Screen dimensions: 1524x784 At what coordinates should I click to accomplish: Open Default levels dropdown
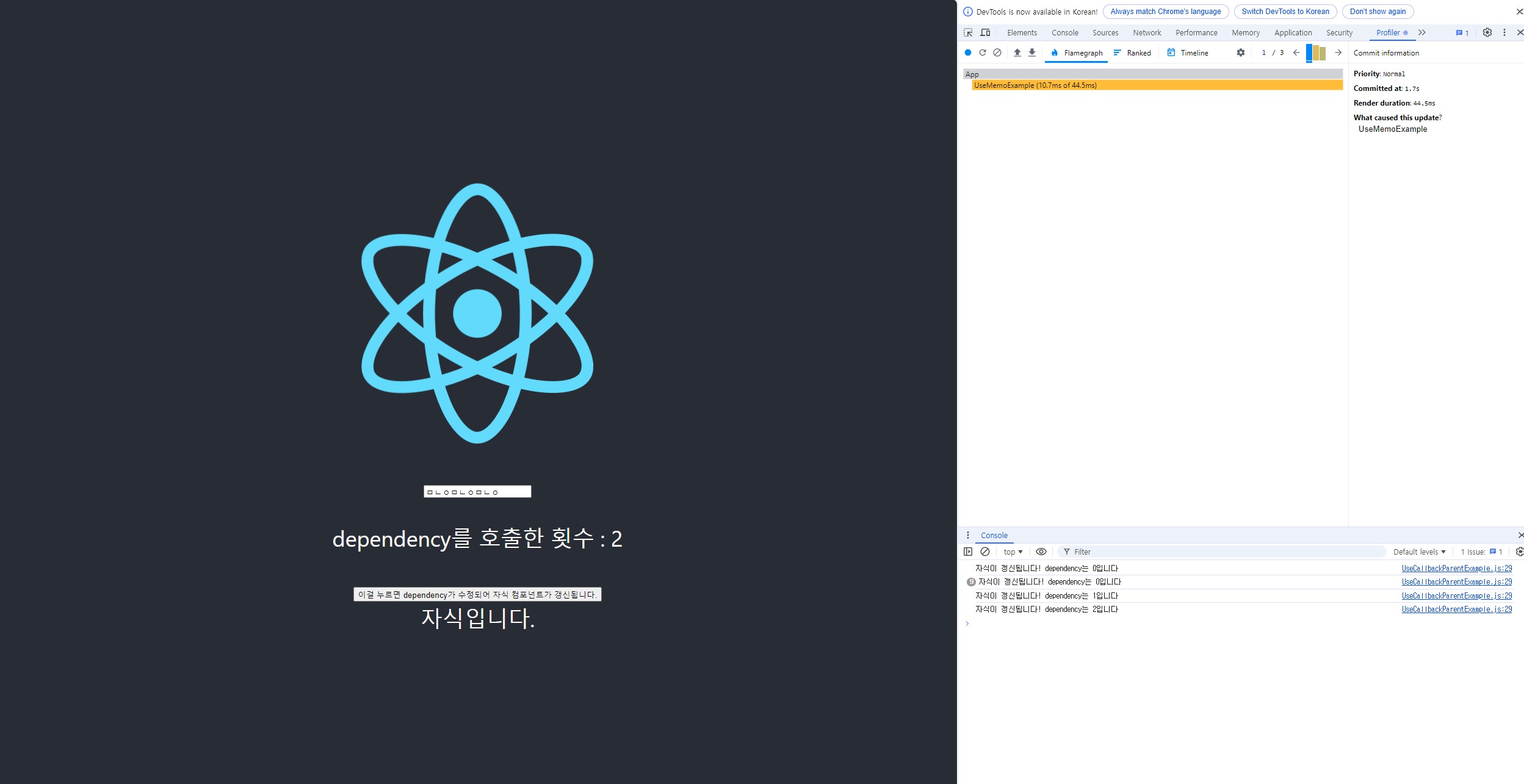point(1419,552)
